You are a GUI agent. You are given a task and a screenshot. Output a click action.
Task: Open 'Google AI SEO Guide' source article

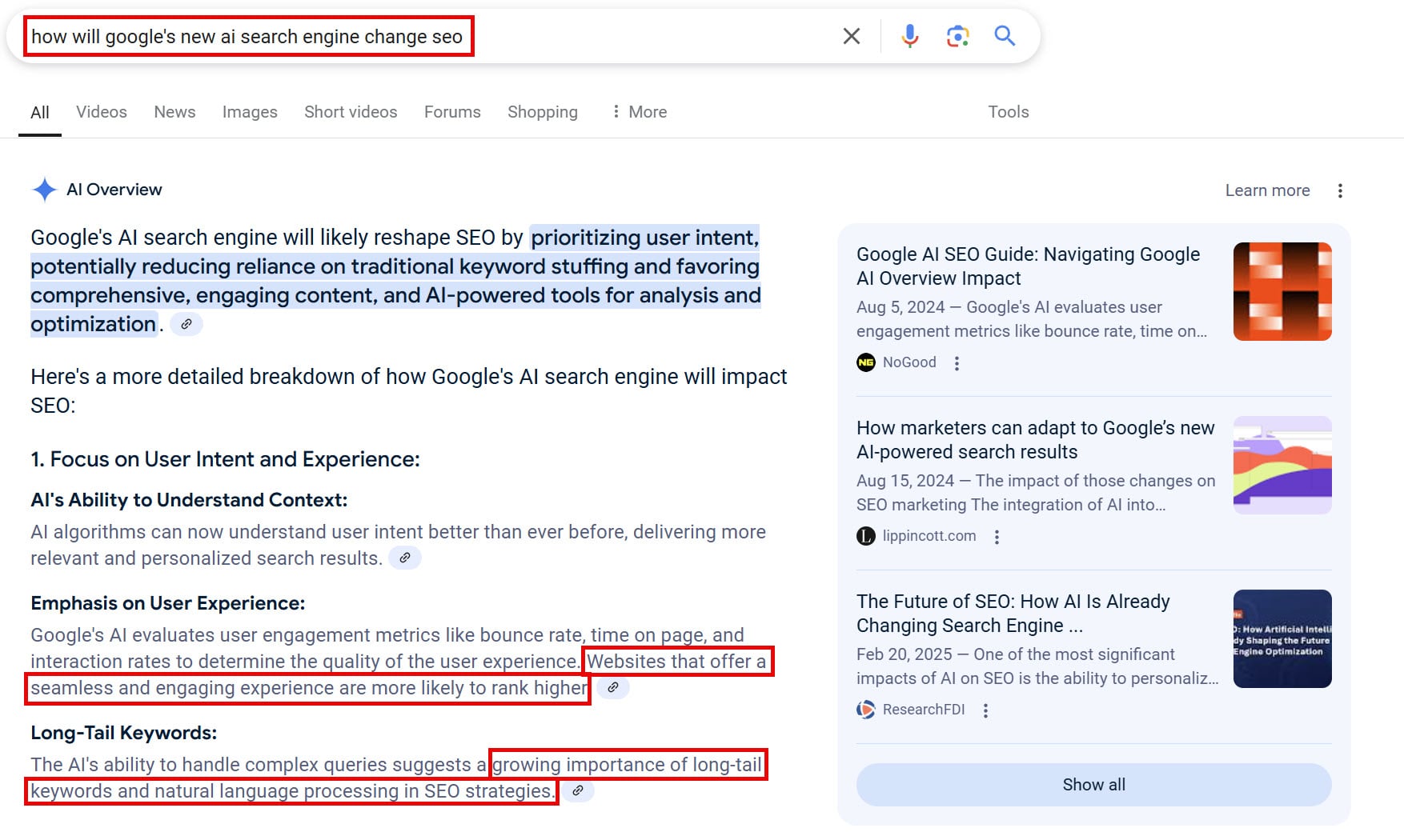(1028, 266)
